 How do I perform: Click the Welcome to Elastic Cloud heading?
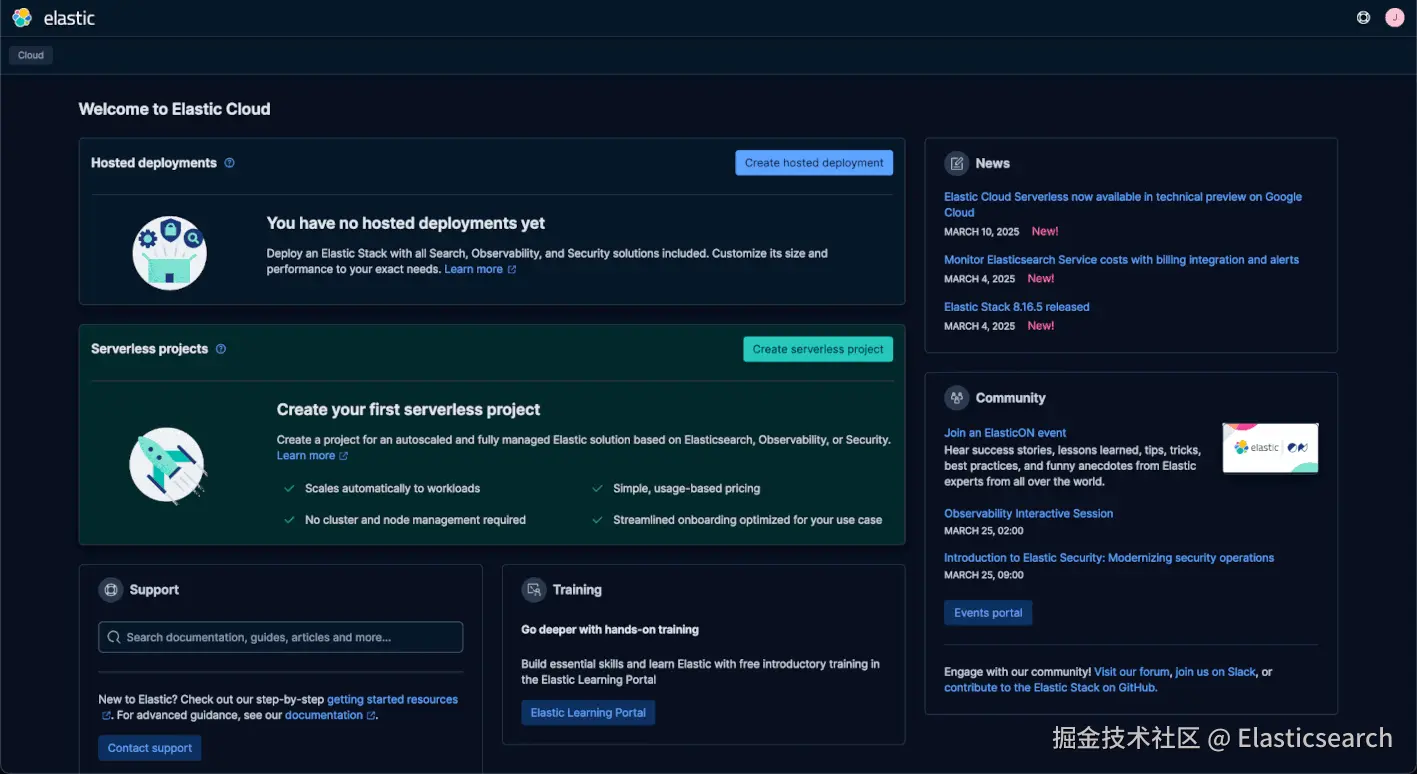coord(175,109)
